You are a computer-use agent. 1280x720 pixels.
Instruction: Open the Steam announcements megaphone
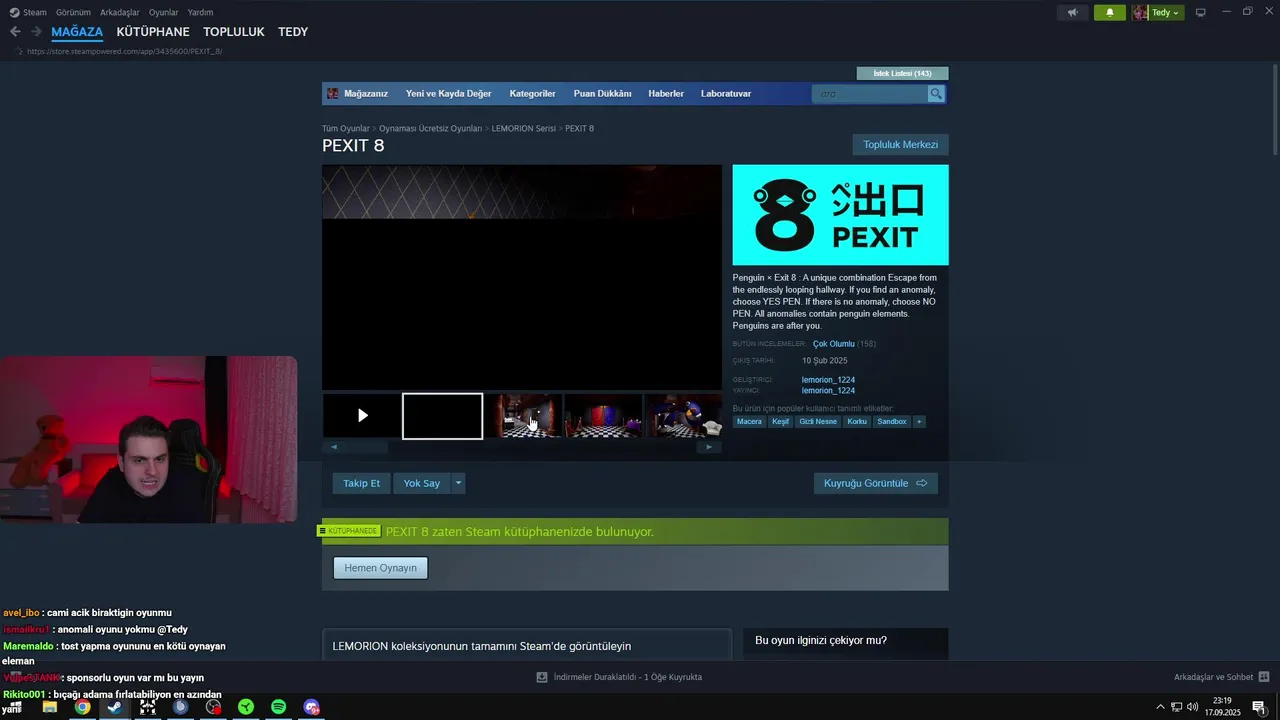(1073, 13)
